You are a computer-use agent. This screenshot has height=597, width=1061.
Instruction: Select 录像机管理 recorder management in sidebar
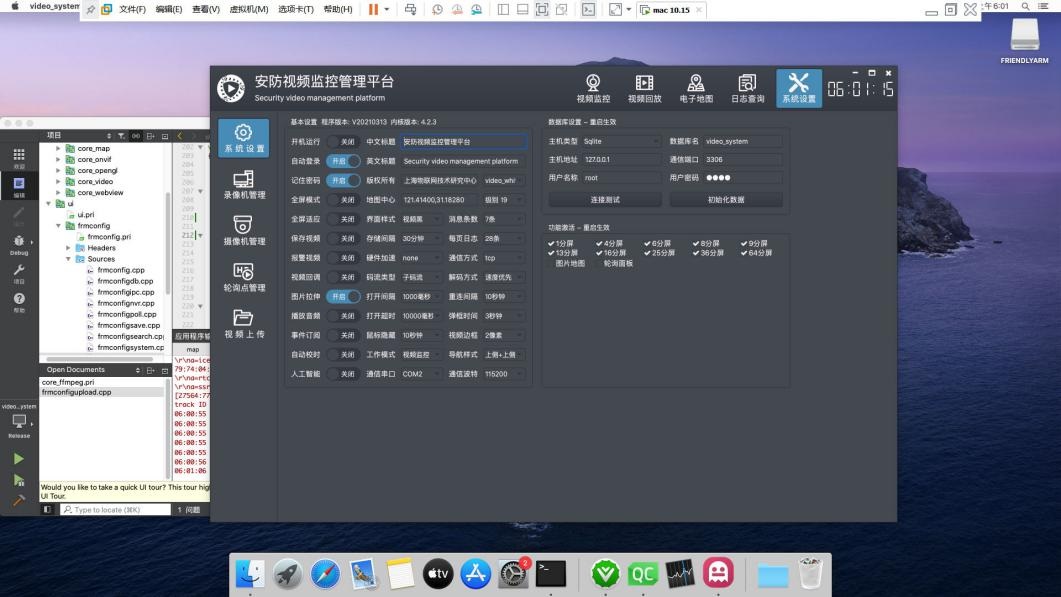click(244, 185)
